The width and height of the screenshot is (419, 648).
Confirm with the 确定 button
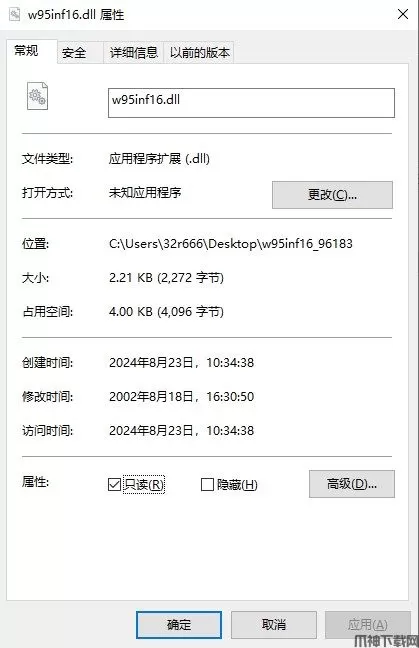(179, 624)
